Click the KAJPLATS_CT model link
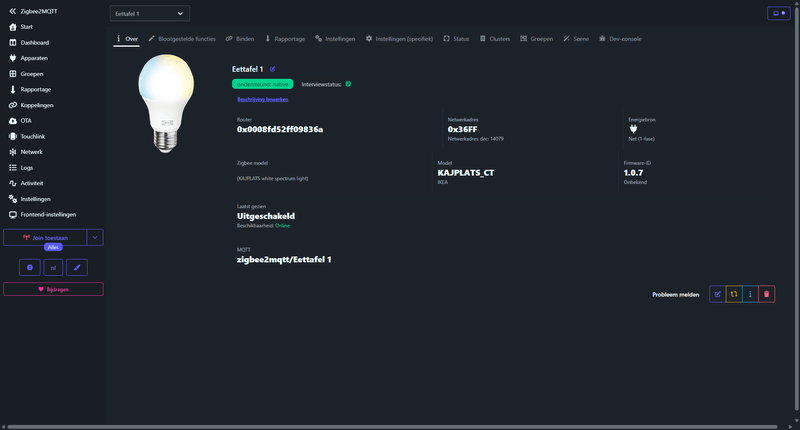This screenshot has width=800, height=430. 466,173
